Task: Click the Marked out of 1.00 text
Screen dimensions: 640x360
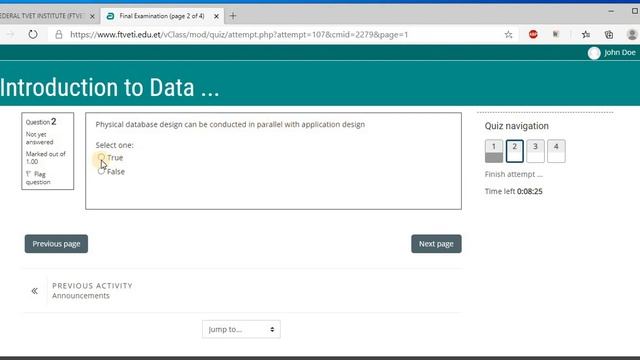Action: click(x=45, y=158)
